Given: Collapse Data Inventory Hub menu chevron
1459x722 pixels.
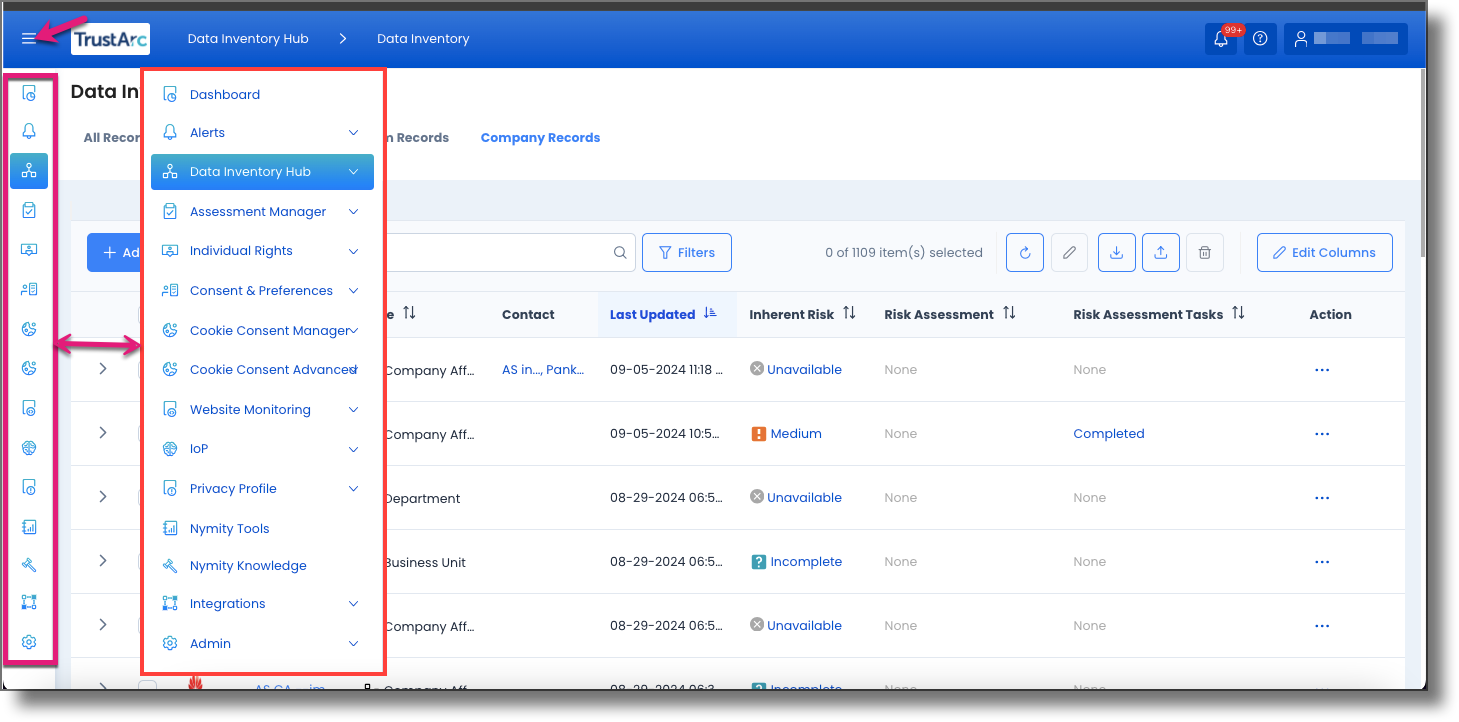Looking at the screenshot, I should click(353, 172).
